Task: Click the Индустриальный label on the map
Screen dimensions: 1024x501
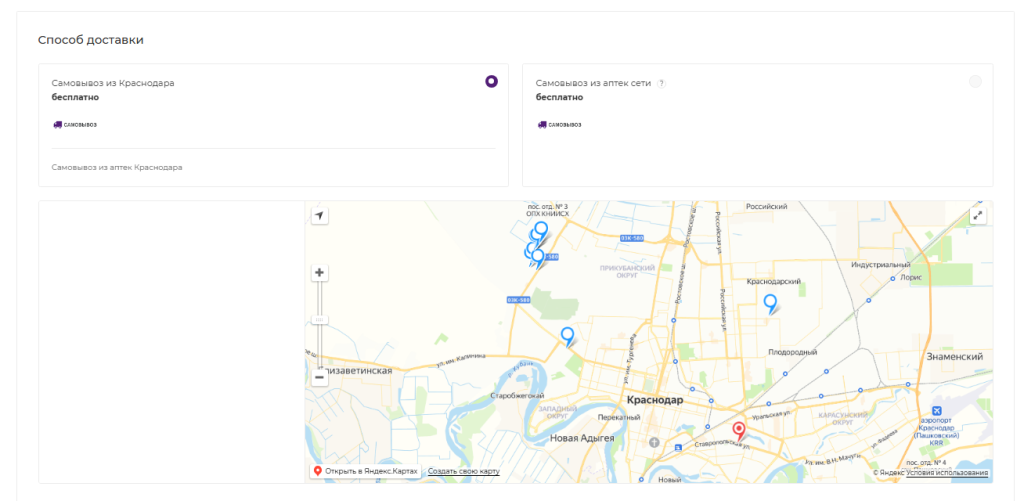Action: [x=881, y=265]
